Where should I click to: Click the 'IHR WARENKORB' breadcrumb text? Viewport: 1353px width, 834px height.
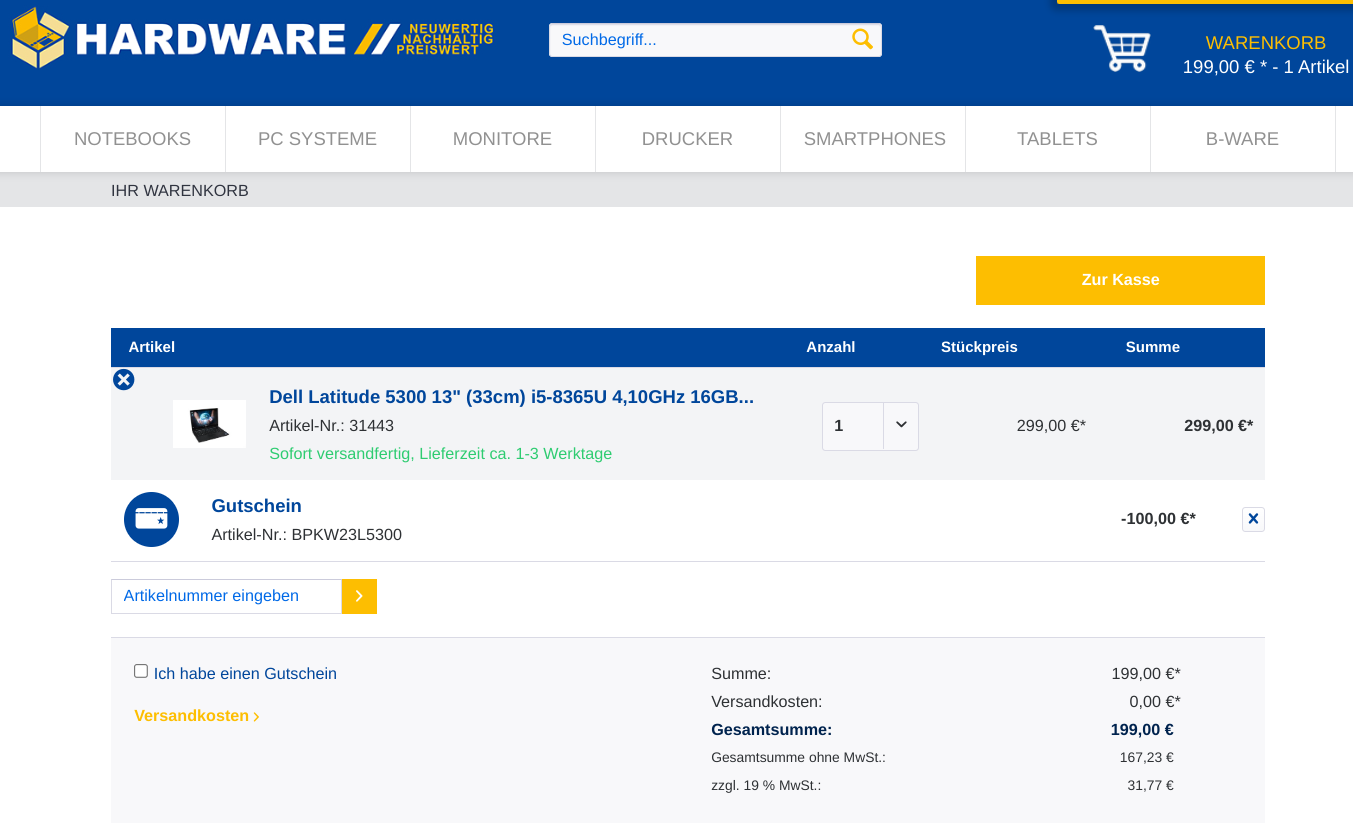[x=180, y=191]
